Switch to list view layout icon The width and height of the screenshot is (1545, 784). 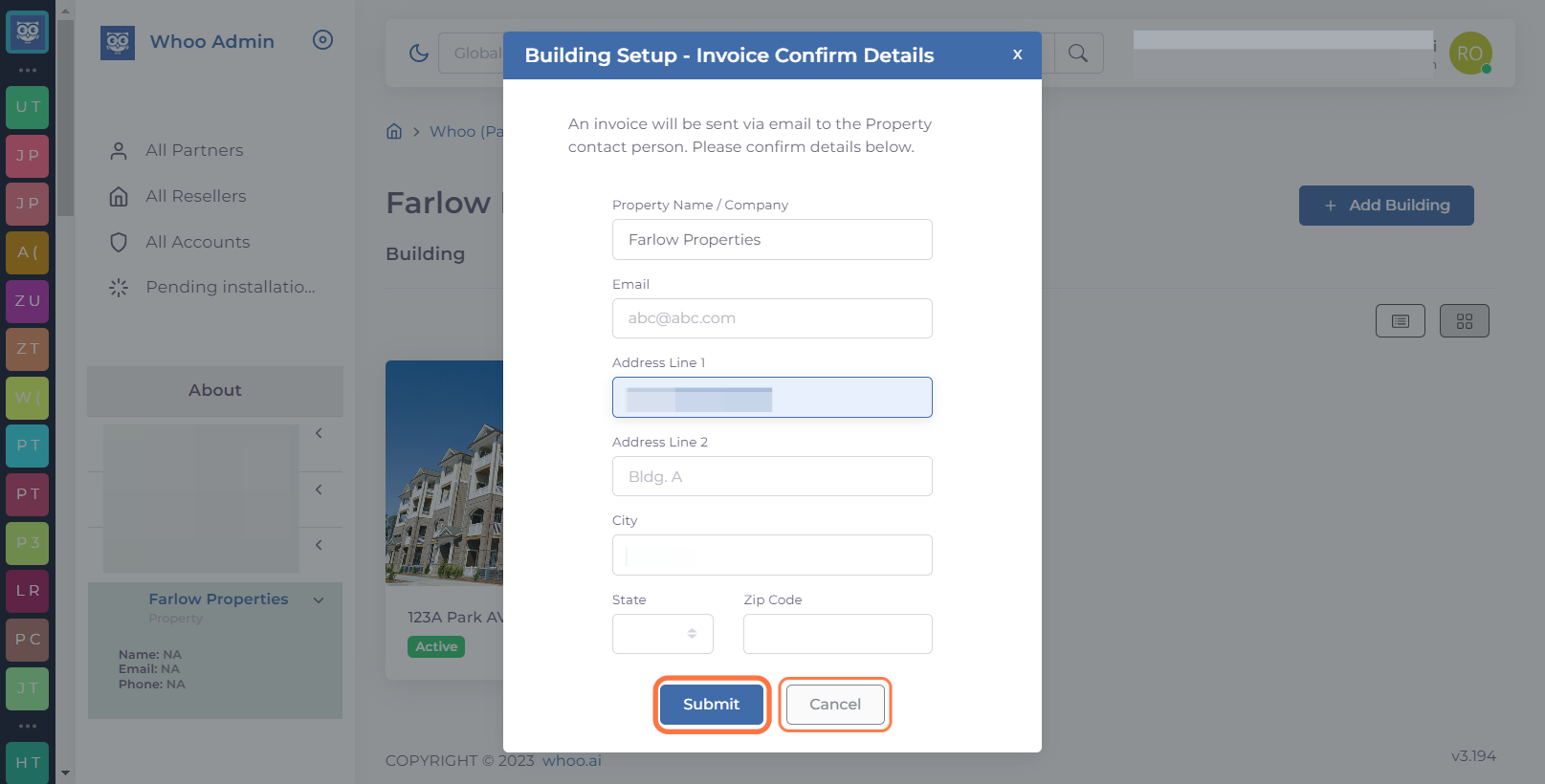(x=1401, y=321)
